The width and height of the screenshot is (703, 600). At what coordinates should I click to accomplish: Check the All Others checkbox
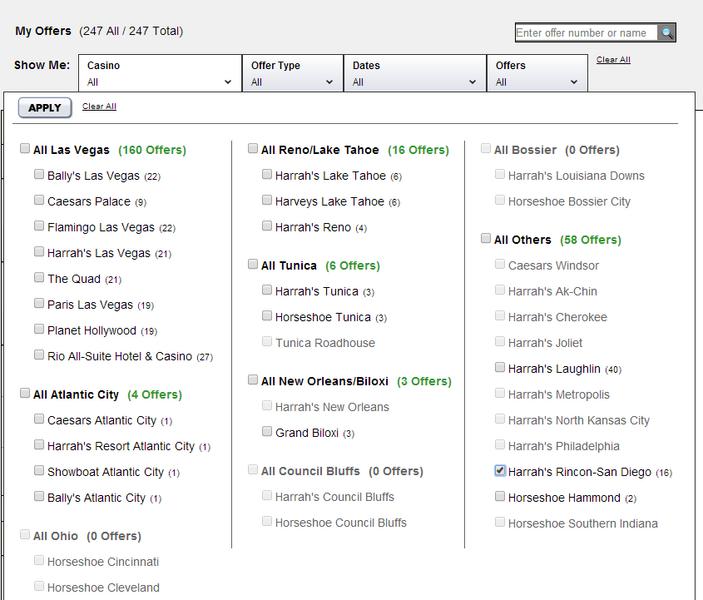(x=486, y=238)
